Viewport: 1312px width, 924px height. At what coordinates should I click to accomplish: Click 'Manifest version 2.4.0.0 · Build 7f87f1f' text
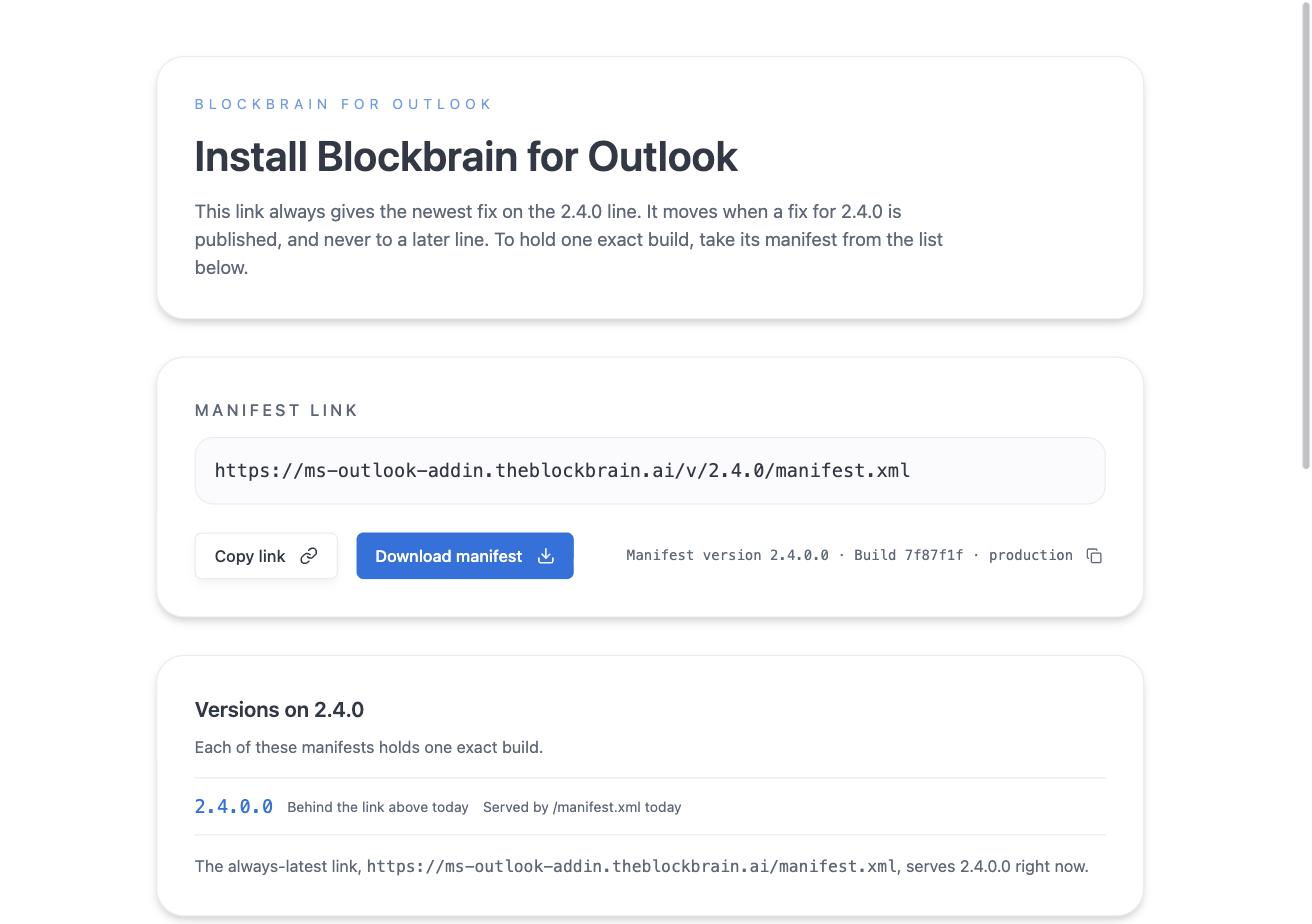(x=795, y=555)
